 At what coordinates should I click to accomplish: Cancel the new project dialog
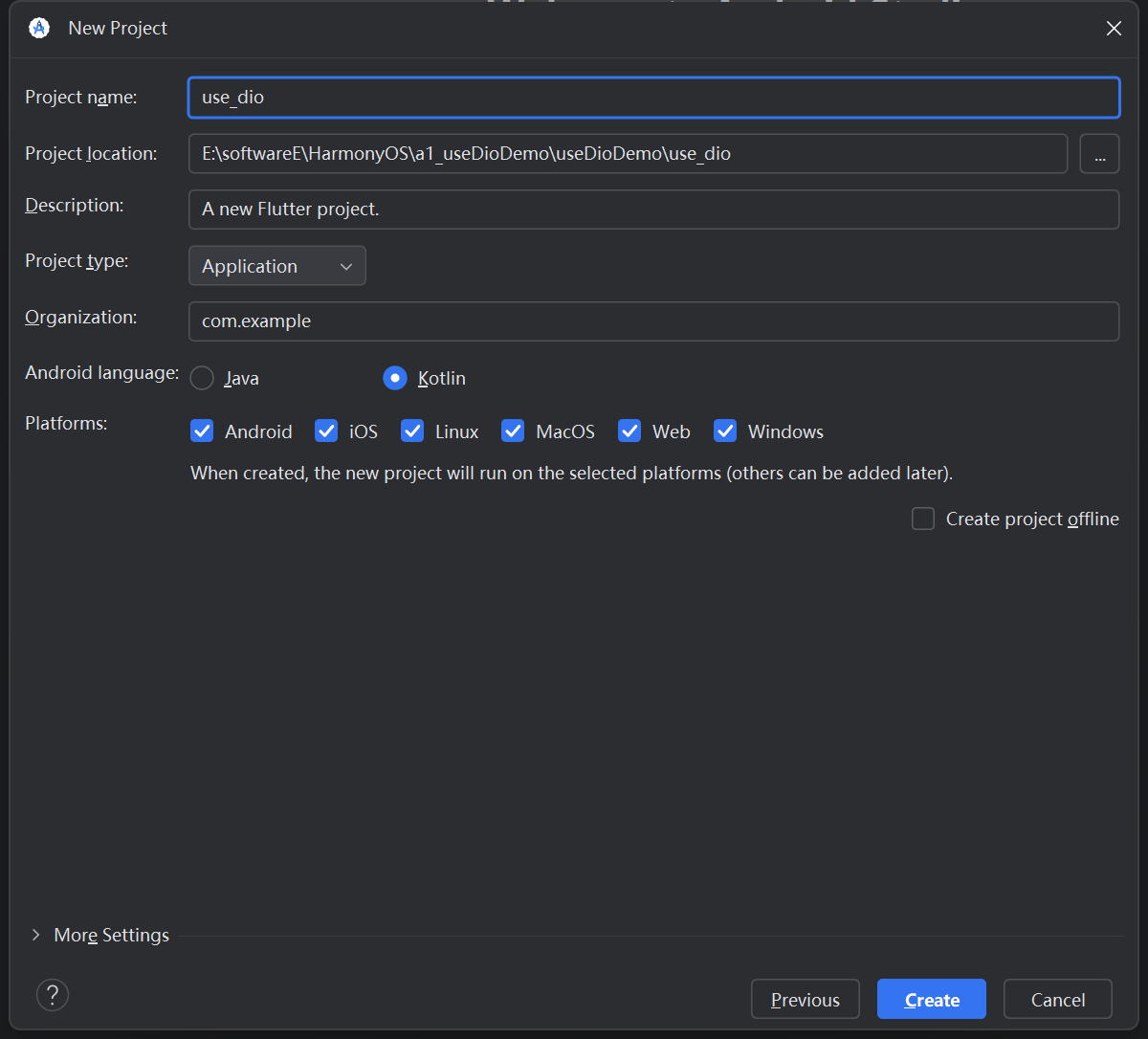[1058, 999]
